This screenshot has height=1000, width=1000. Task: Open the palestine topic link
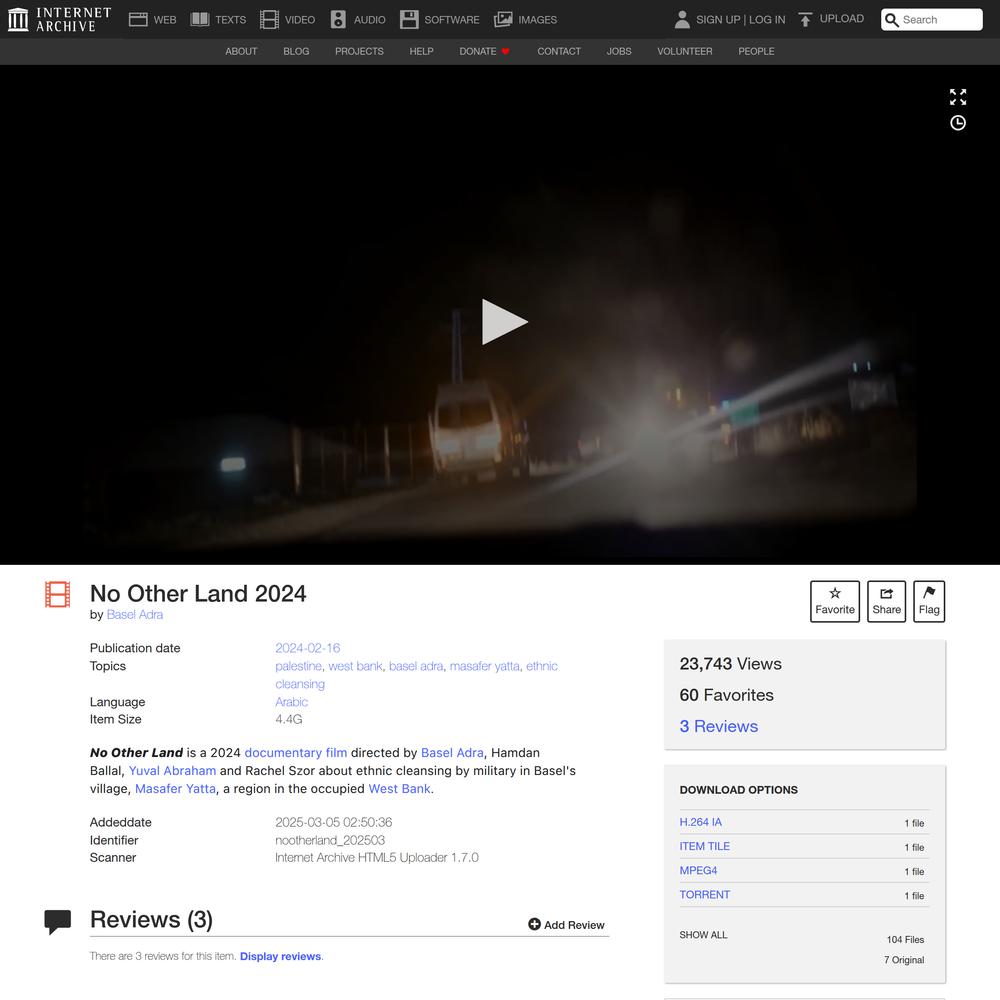(298, 666)
